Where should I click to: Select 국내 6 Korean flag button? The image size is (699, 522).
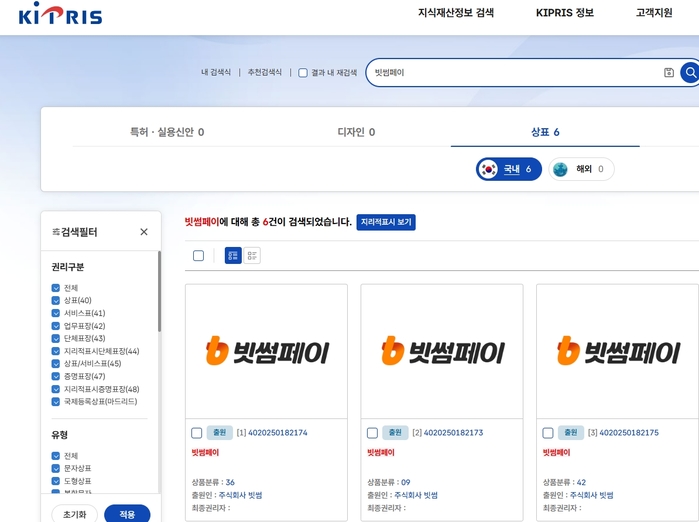pos(509,169)
